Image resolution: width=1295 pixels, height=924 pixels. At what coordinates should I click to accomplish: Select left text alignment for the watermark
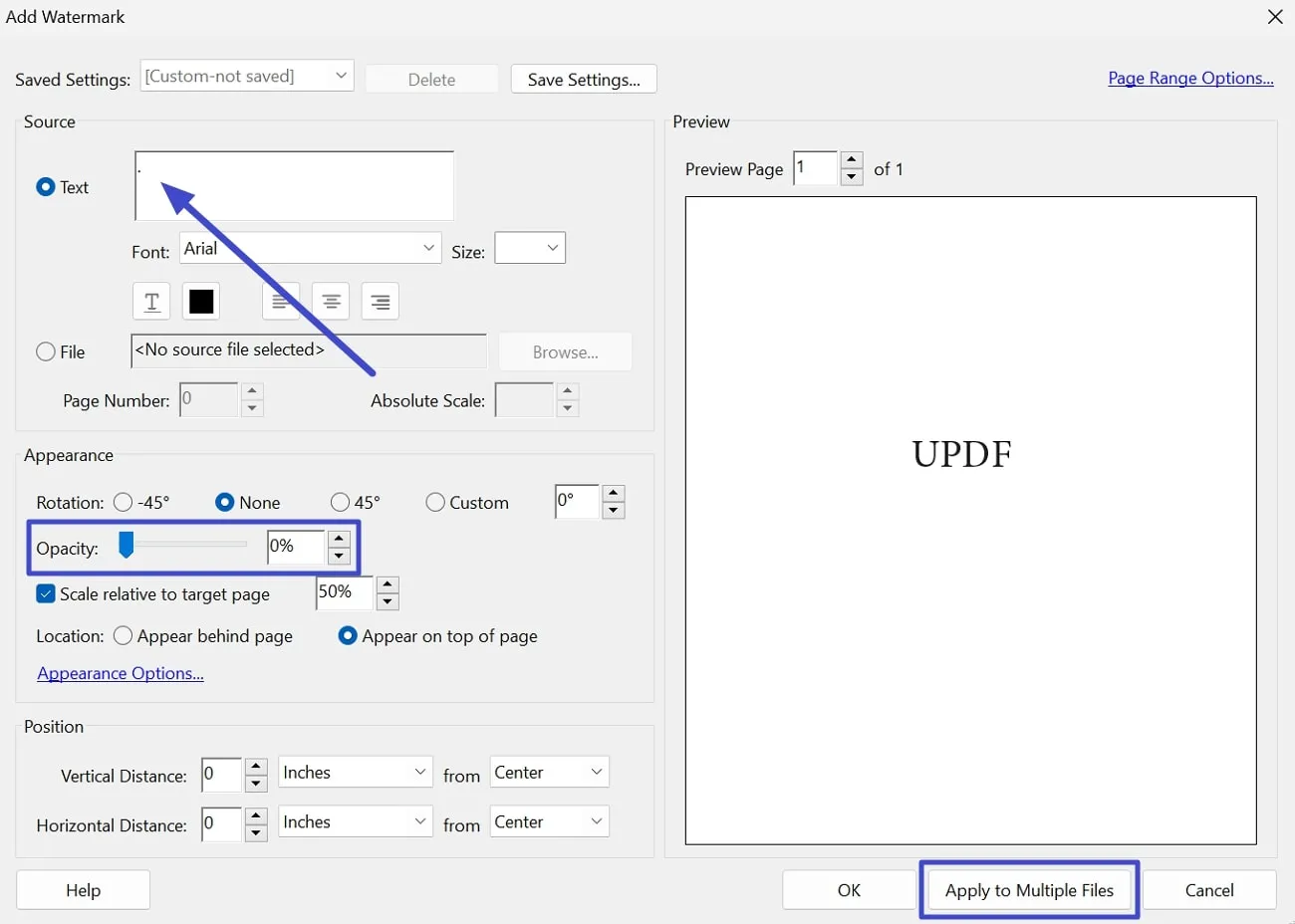(281, 301)
